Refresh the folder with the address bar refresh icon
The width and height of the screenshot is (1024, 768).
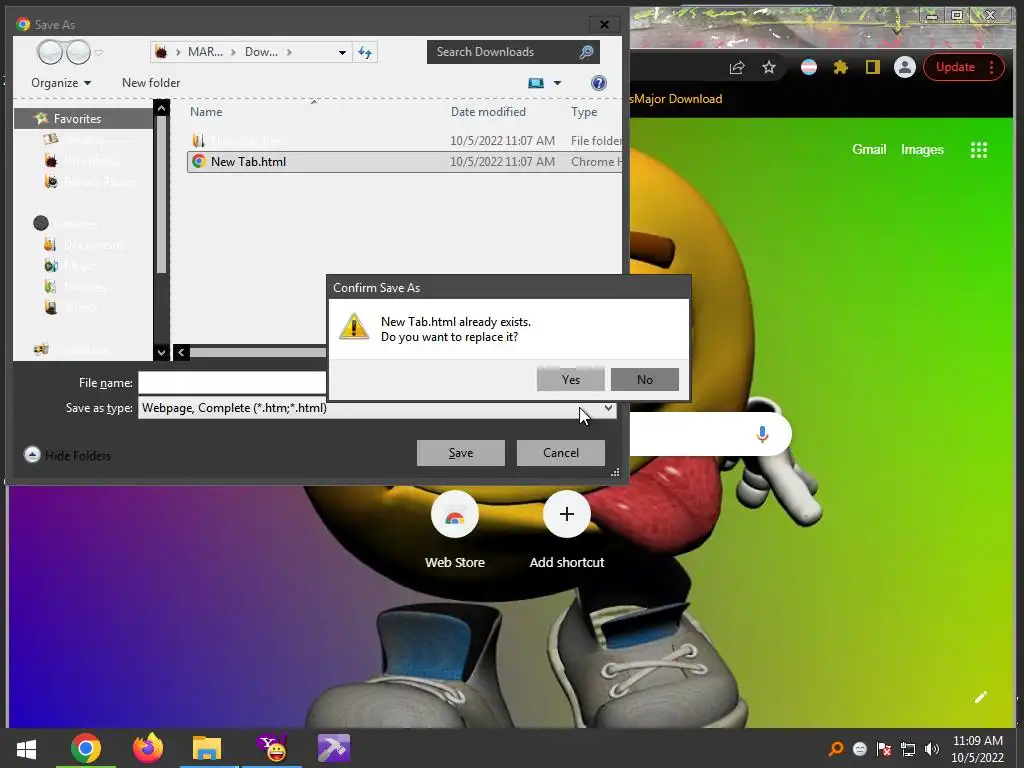[365, 52]
